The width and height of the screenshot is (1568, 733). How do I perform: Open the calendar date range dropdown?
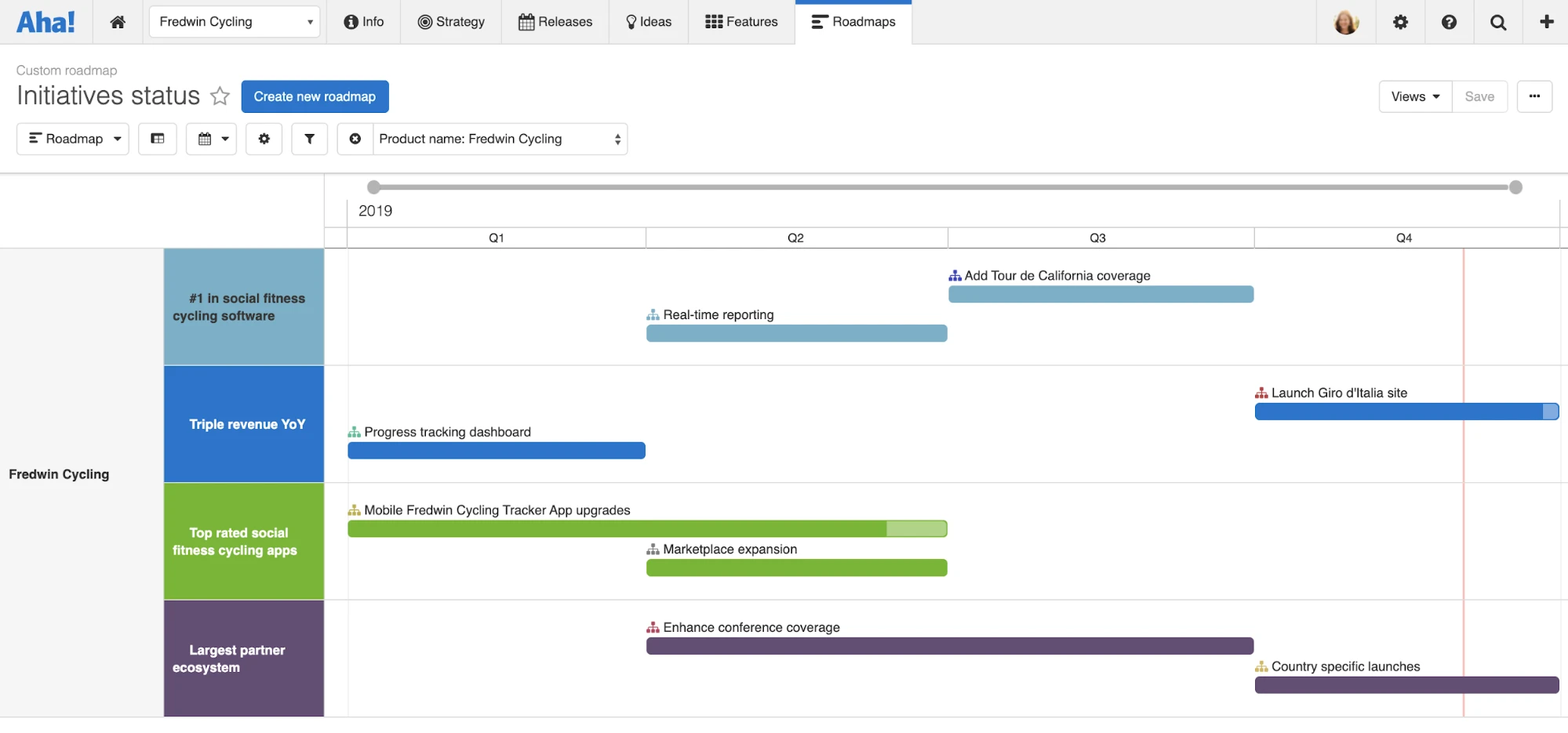[212, 139]
